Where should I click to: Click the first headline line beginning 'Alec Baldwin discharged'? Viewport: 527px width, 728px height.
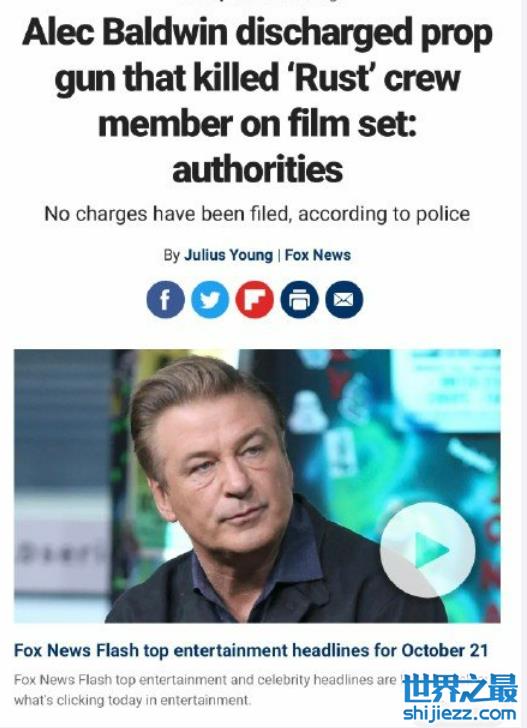257,33
